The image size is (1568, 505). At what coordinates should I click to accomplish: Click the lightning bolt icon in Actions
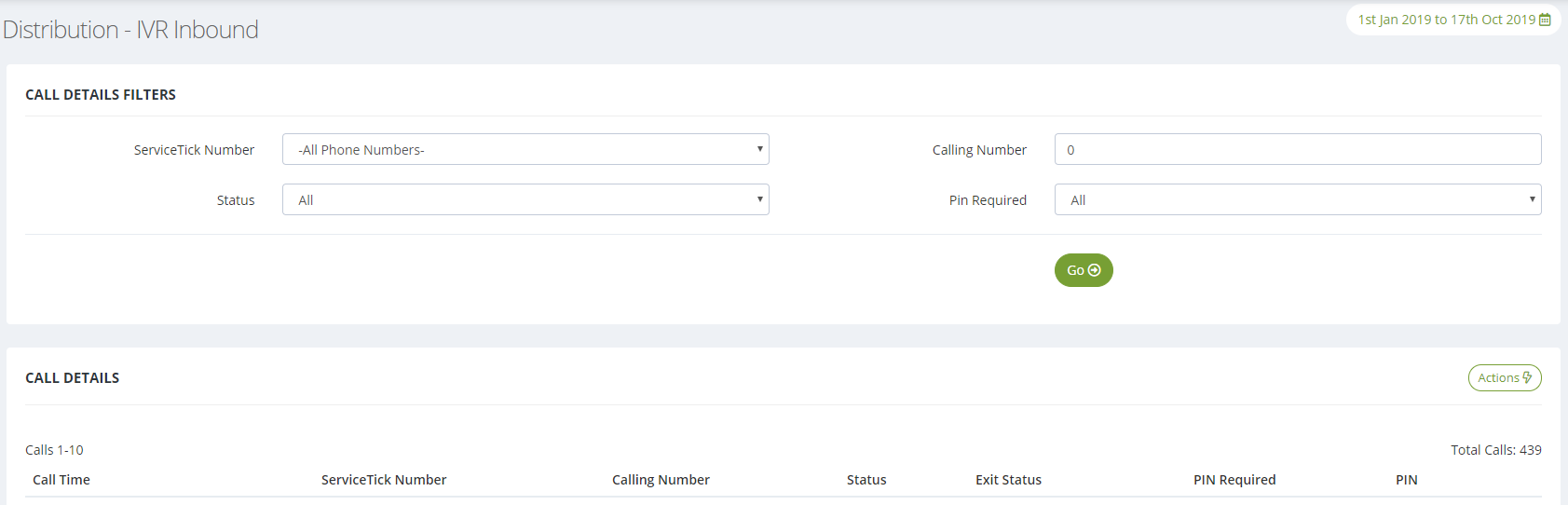pyautogui.click(x=1527, y=377)
